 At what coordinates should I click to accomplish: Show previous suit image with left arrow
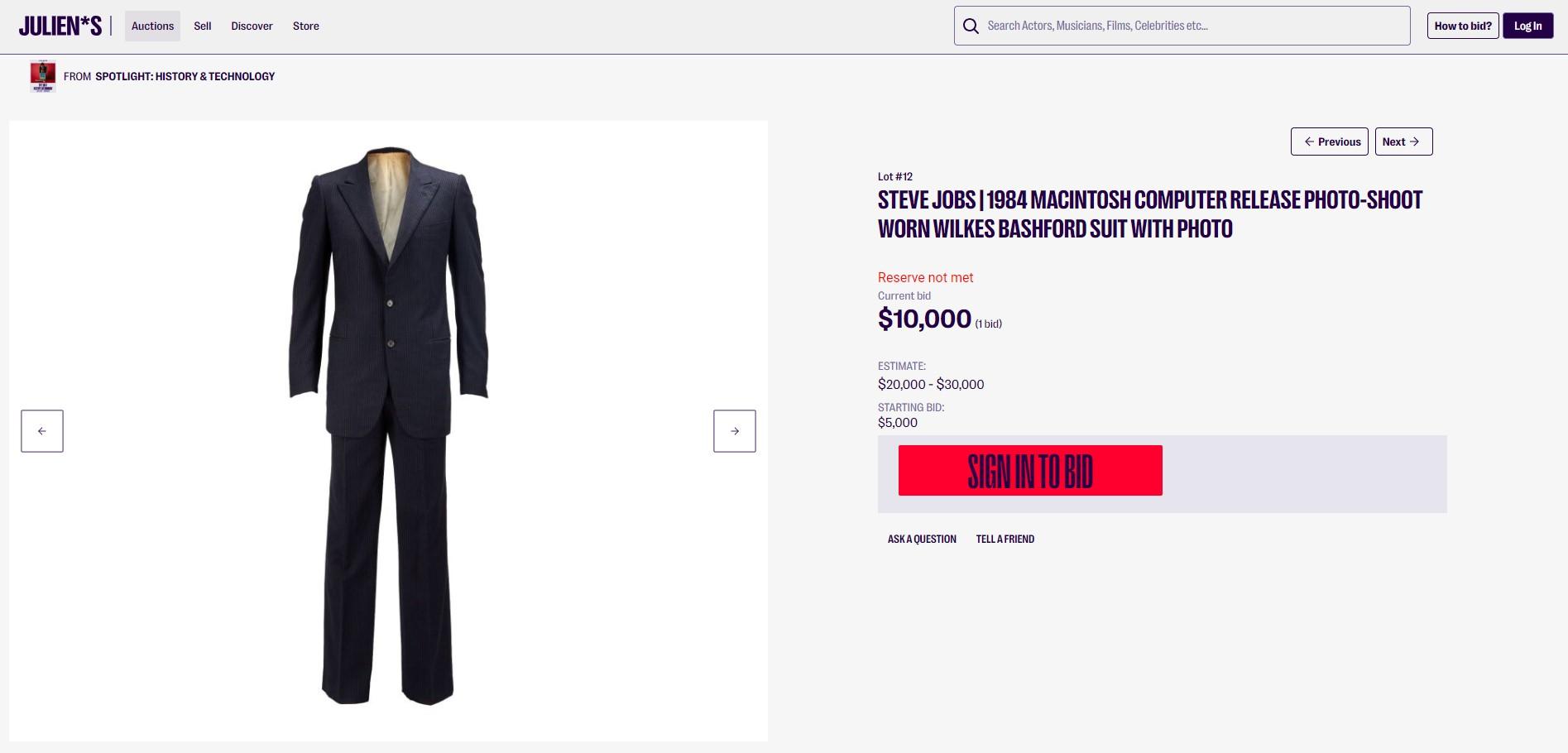coord(42,431)
